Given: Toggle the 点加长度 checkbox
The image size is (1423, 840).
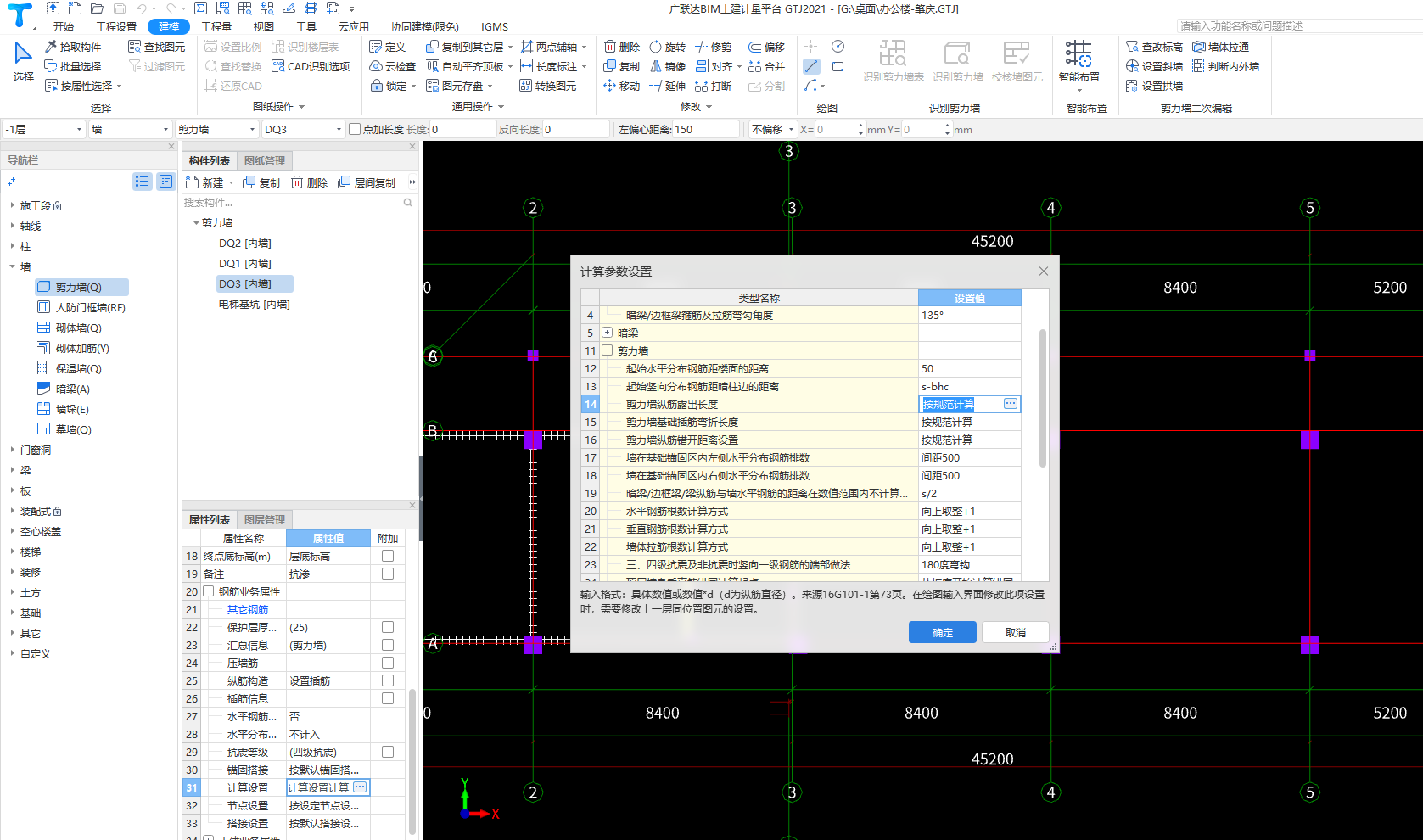Looking at the screenshot, I should 355,129.
